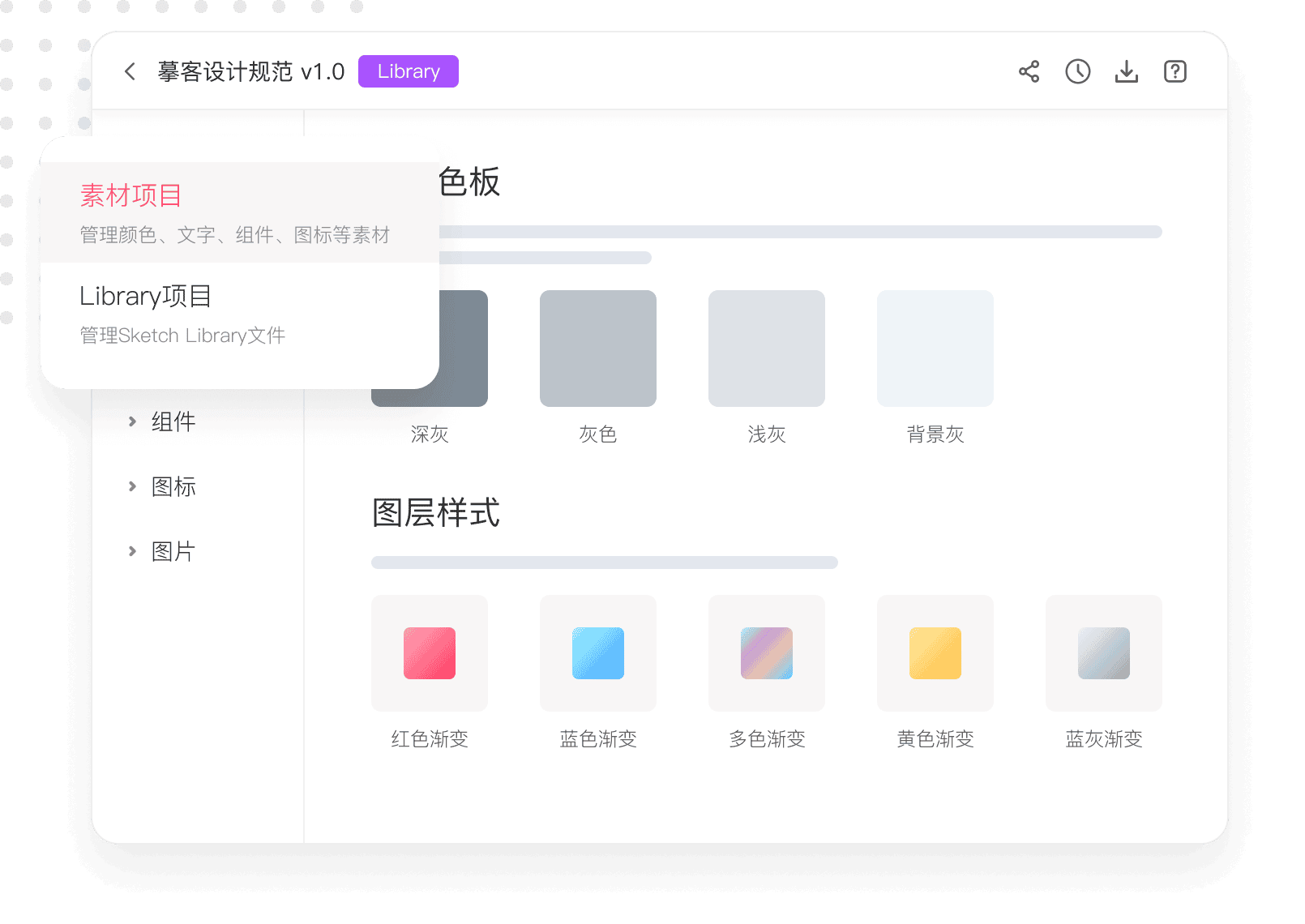Click the purple Library badge
This screenshot has height=924, width=1305.
pyautogui.click(x=408, y=71)
